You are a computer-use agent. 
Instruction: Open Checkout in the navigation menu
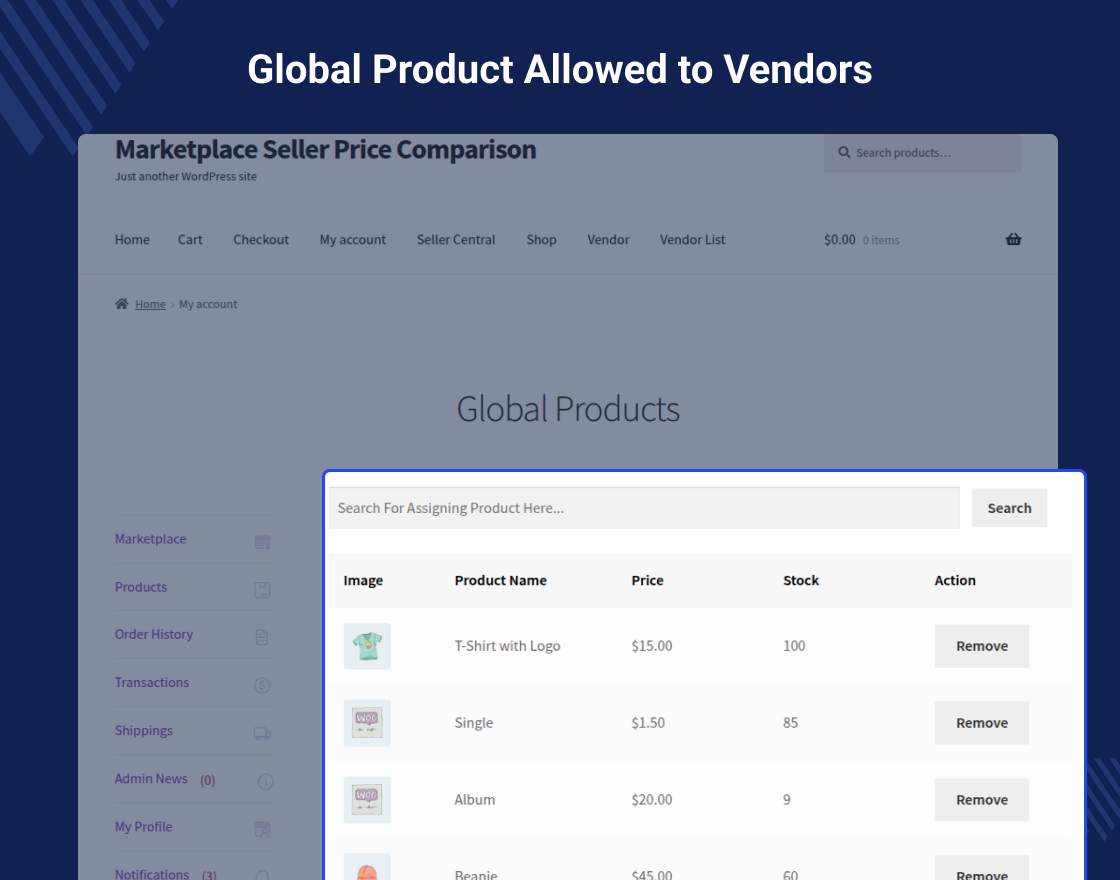click(x=261, y=240)
